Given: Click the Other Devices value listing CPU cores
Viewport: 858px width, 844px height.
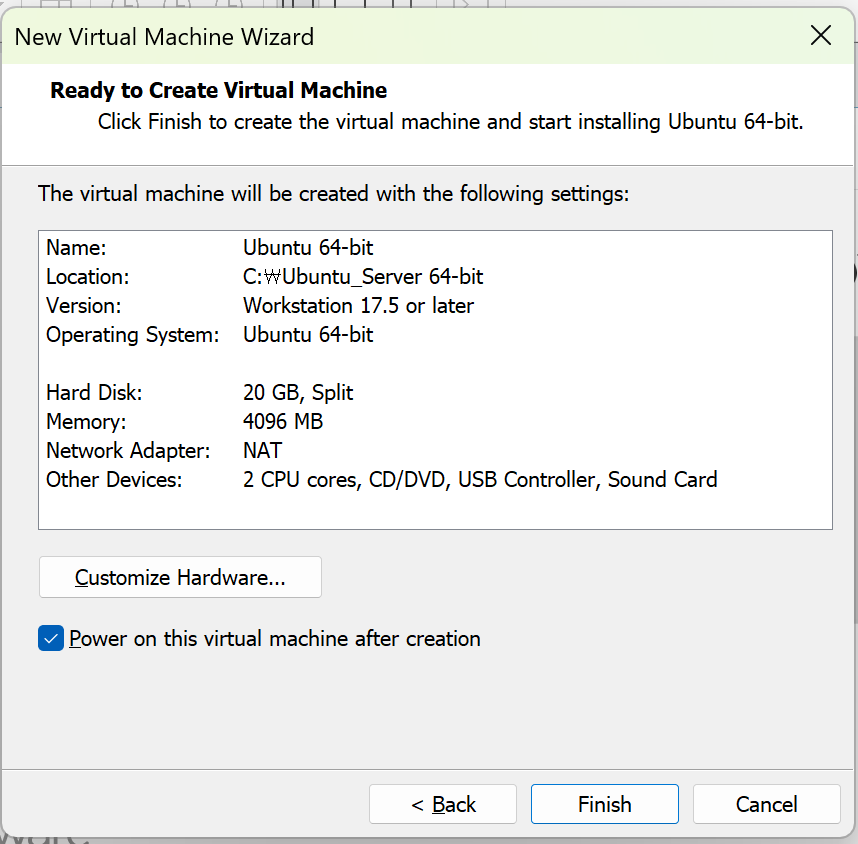Looking at the screenshot, I should 480,479.
